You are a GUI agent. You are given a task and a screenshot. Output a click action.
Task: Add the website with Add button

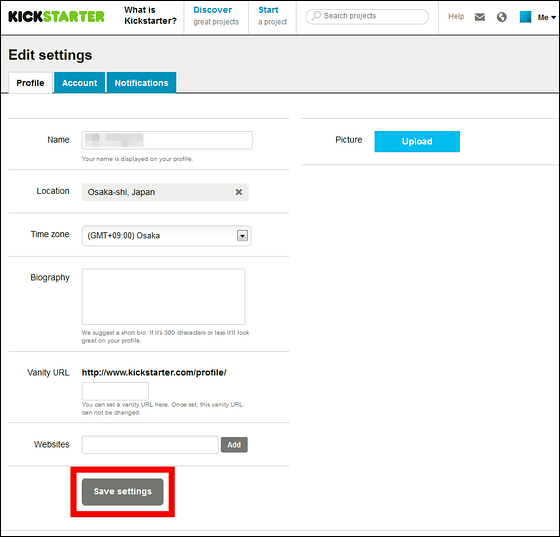click(x=234, y=445)
